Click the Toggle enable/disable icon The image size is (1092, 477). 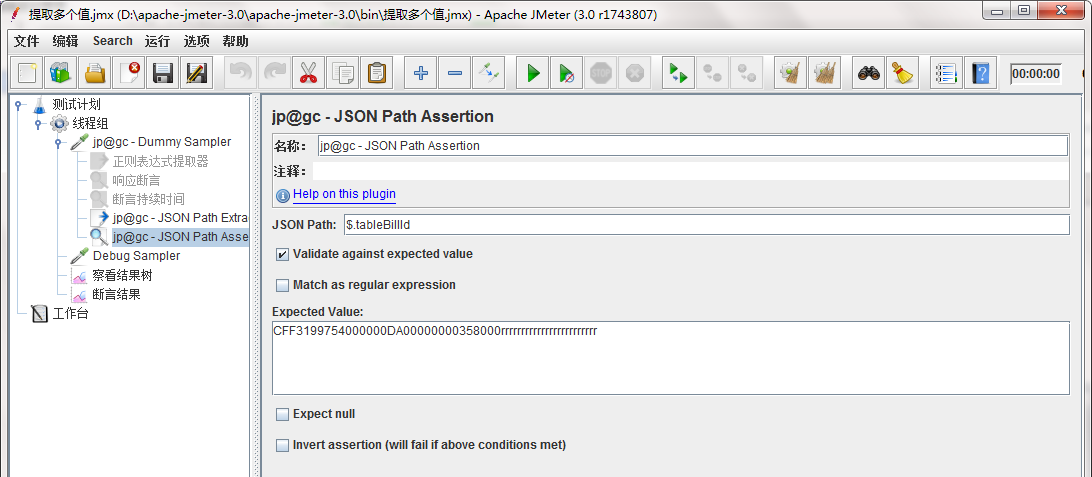coord(488,72)
